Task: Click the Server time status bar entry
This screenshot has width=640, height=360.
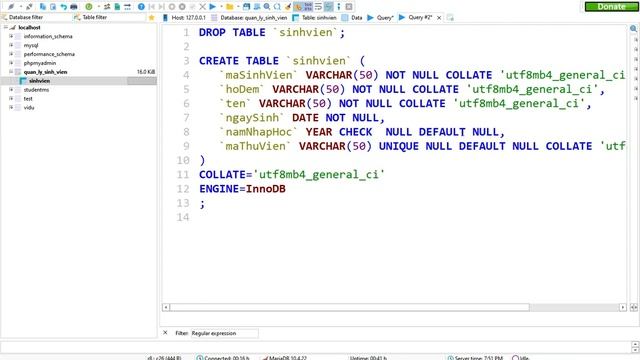Action: click(x=475, y=358)
